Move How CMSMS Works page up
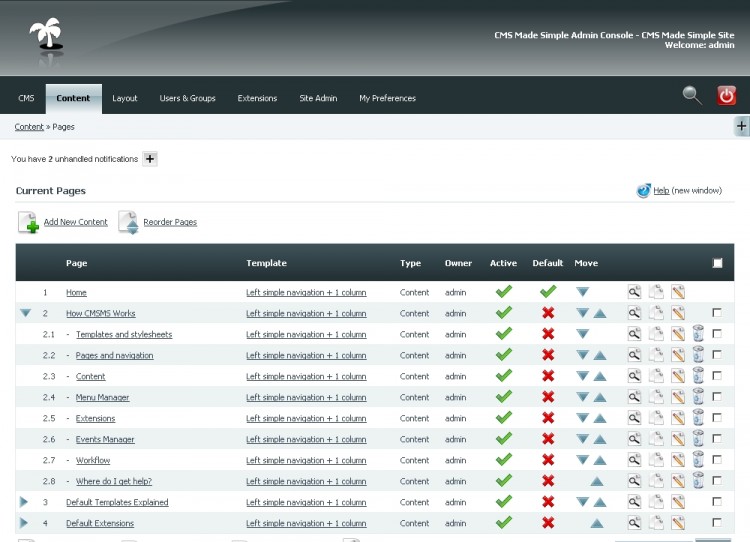The width and height of the screenshot is (750, 542). (x=600, y=314)
